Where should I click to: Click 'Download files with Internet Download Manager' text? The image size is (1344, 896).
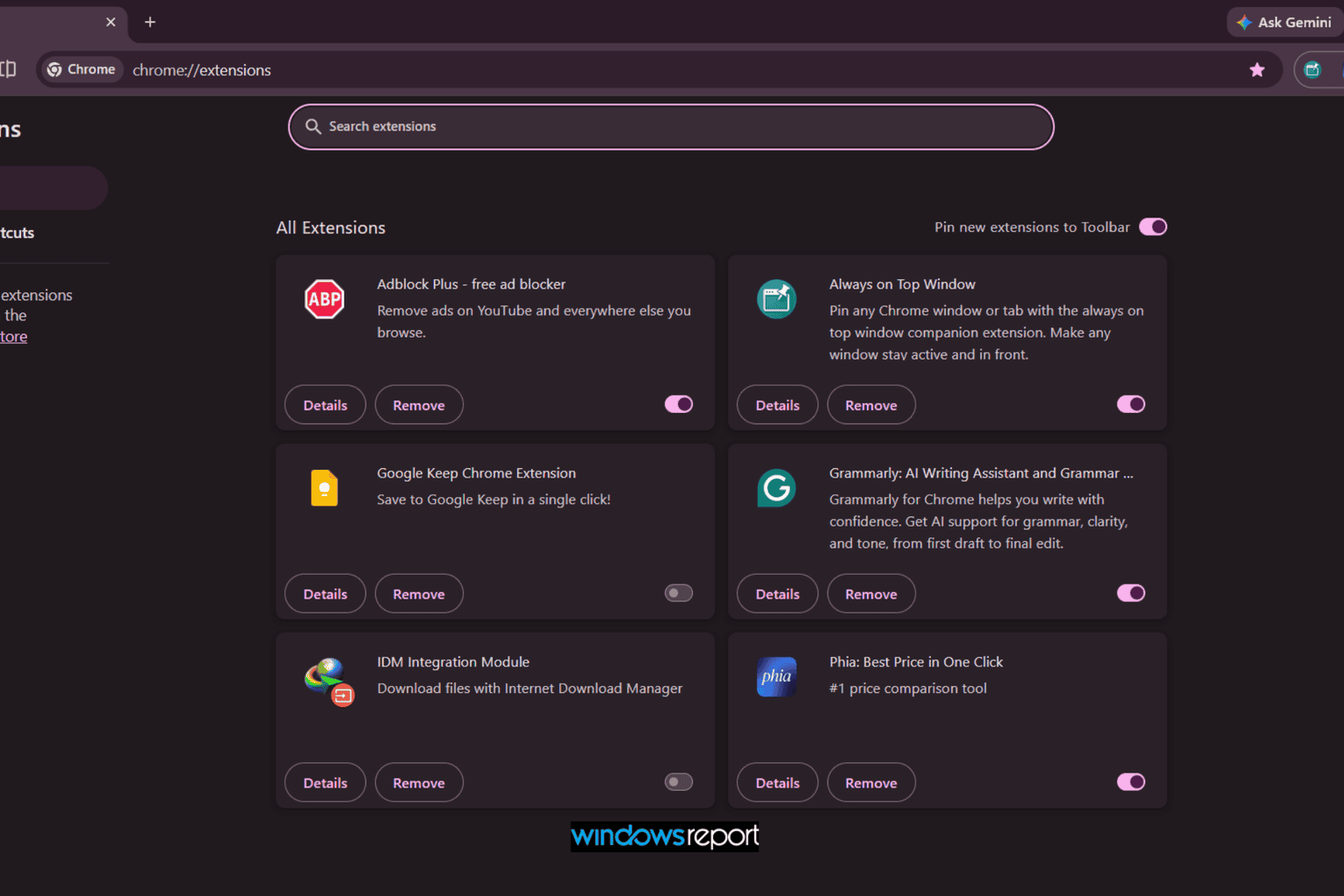529,689
